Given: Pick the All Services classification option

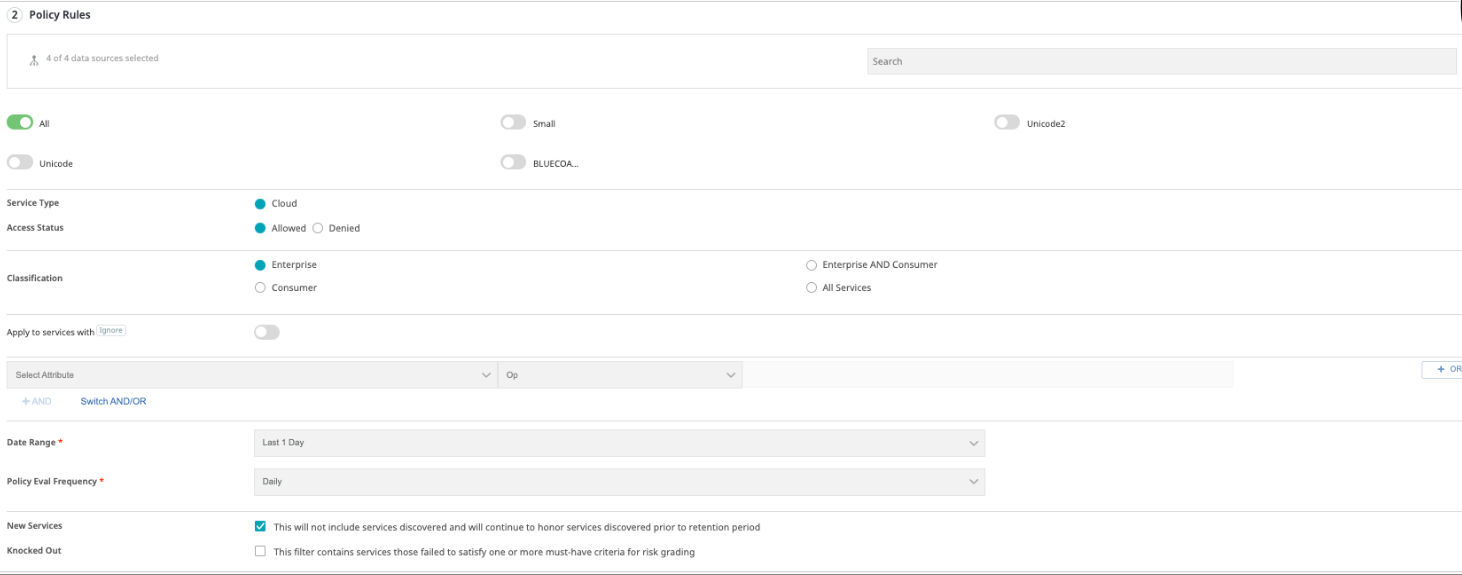Looking at the screenshot, I should [812, 288].
